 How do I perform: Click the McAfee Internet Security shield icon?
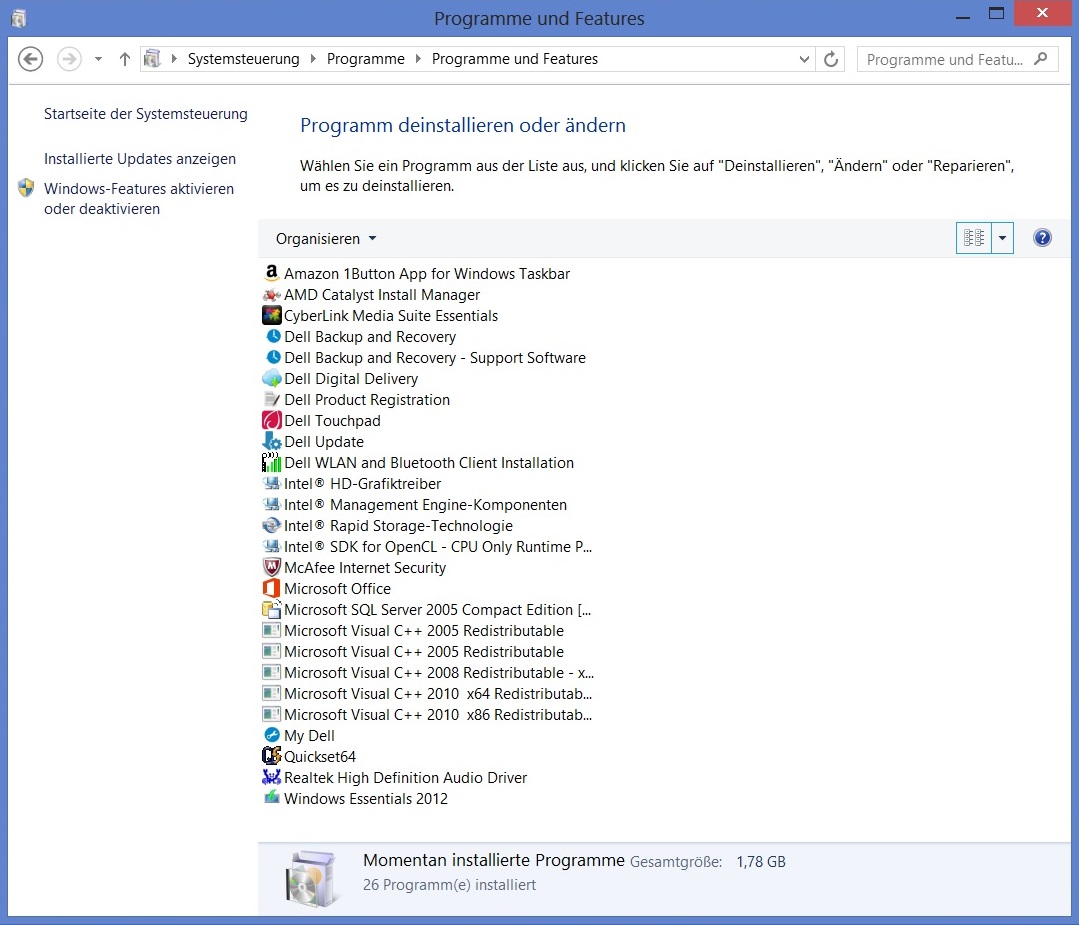(x=272, y=567)
